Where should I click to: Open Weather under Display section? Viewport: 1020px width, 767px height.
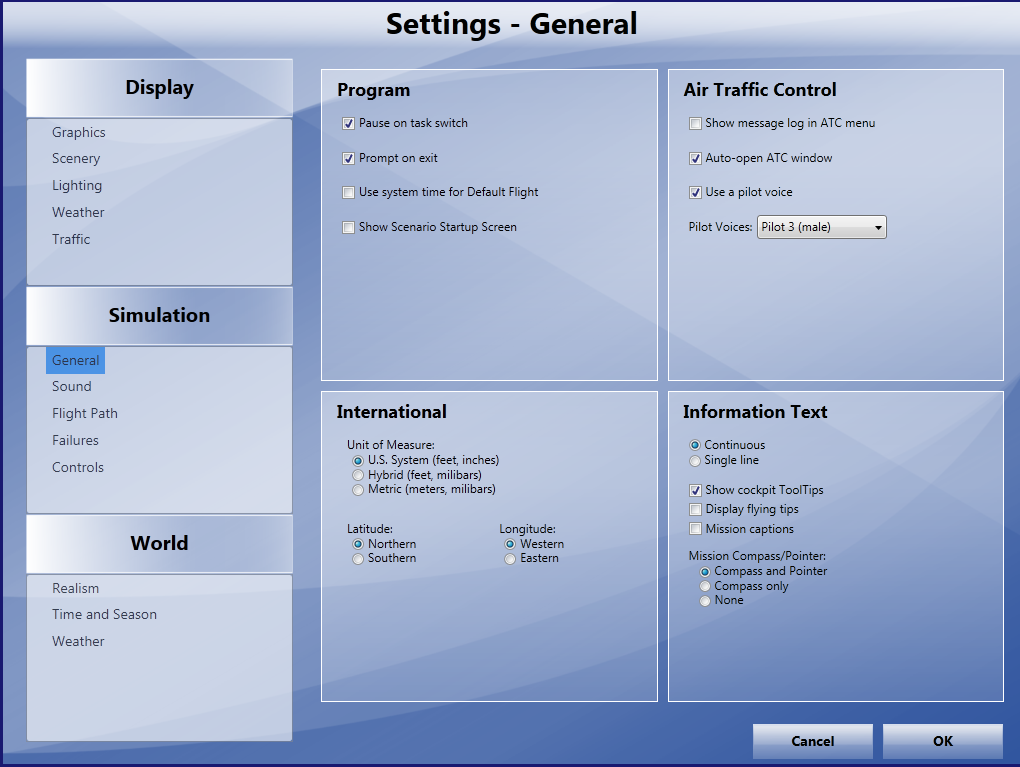[x=78, y=213]
